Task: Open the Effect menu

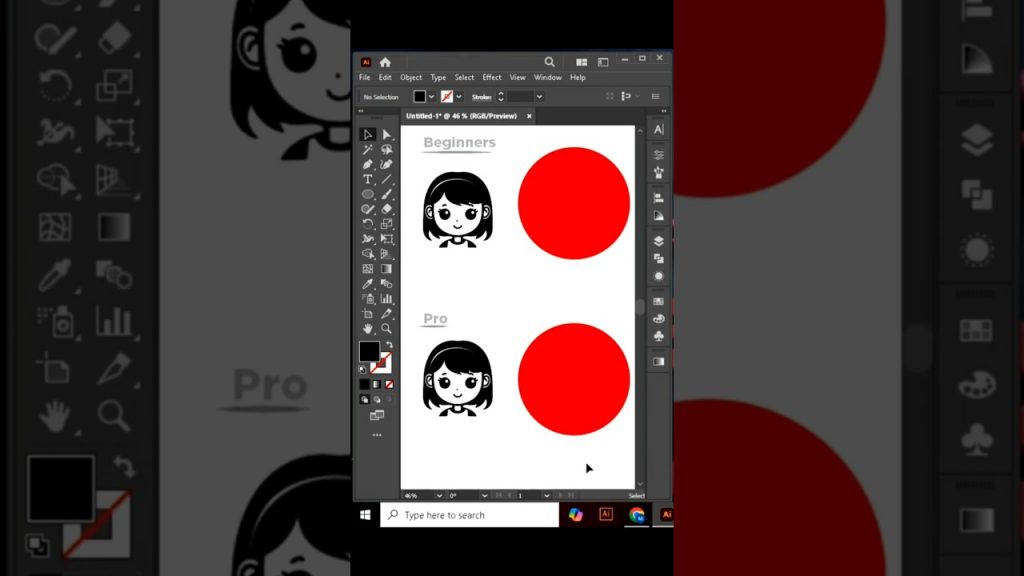Action: [x=491, y=77]
